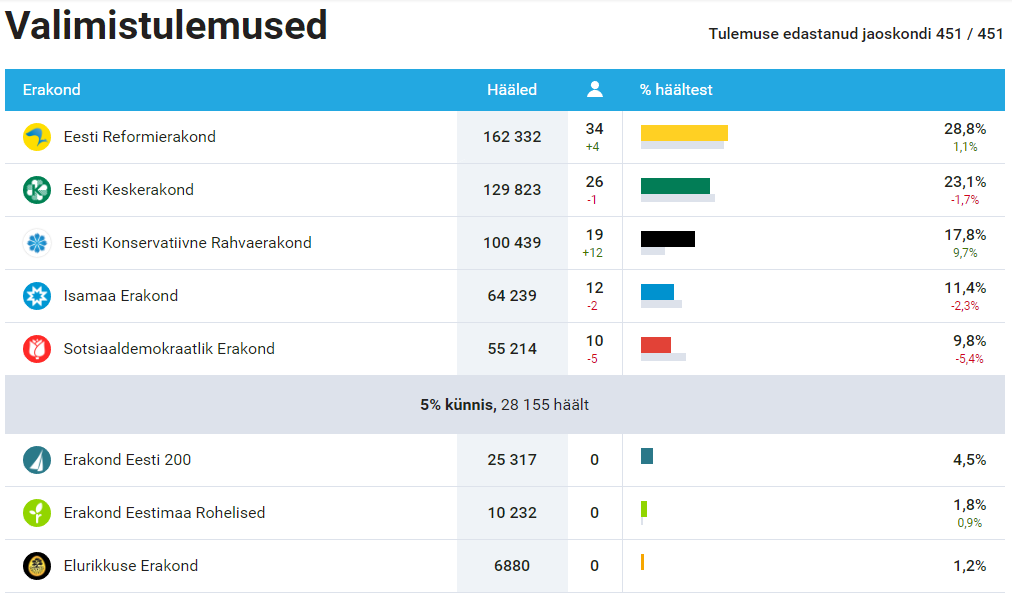Open Erakond Eestimaa Rohelised party name

click(x=164, y=512)
